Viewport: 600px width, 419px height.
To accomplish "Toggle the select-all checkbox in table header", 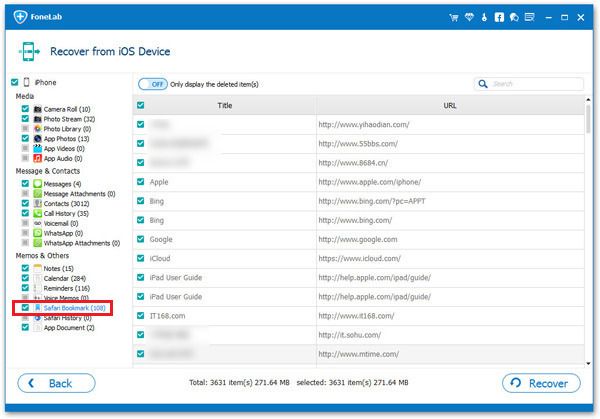I will [x=140, y=105].
